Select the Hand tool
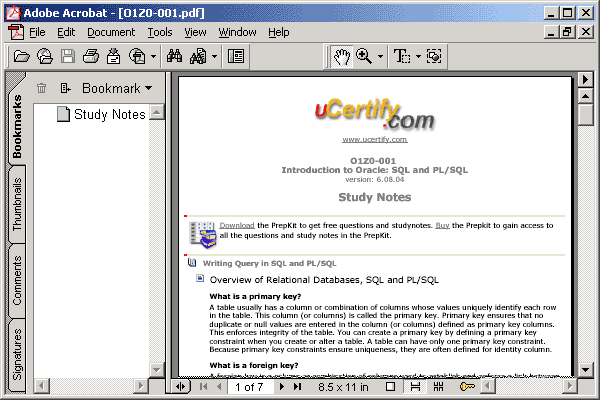Screen dimensions: 600x400 pos(342,56)
